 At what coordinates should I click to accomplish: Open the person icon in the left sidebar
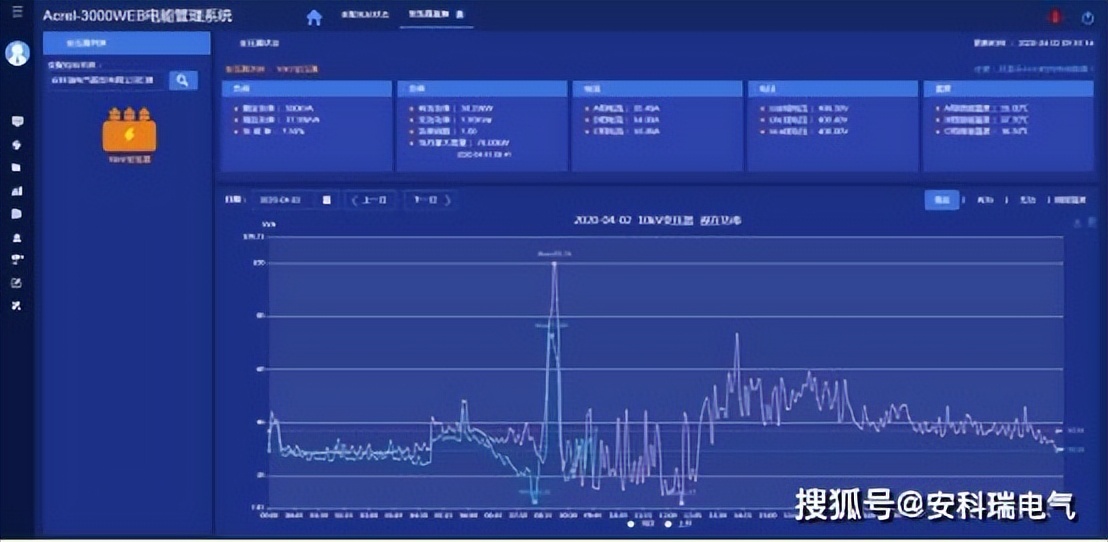18,237
